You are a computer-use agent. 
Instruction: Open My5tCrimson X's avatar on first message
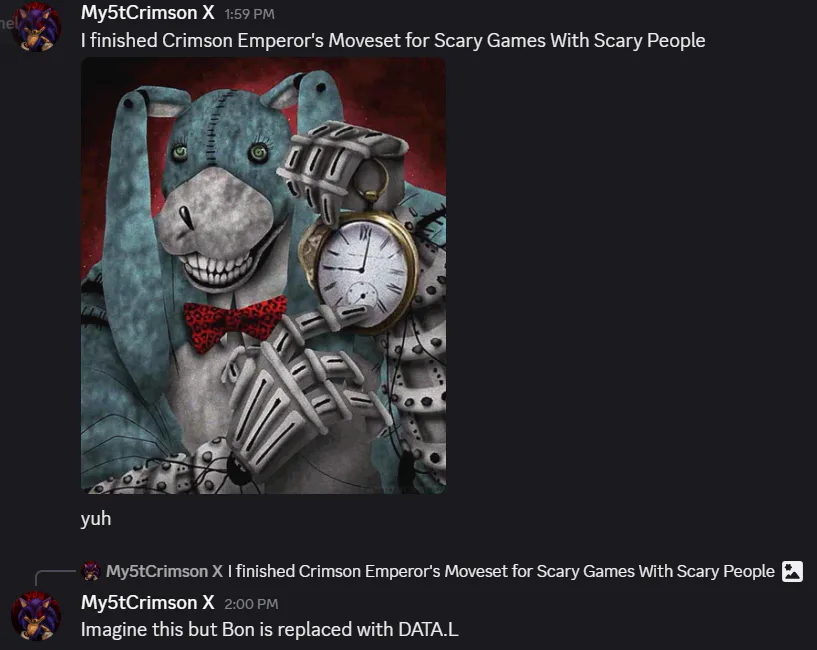pyautogui.click(x=36, y=26)
